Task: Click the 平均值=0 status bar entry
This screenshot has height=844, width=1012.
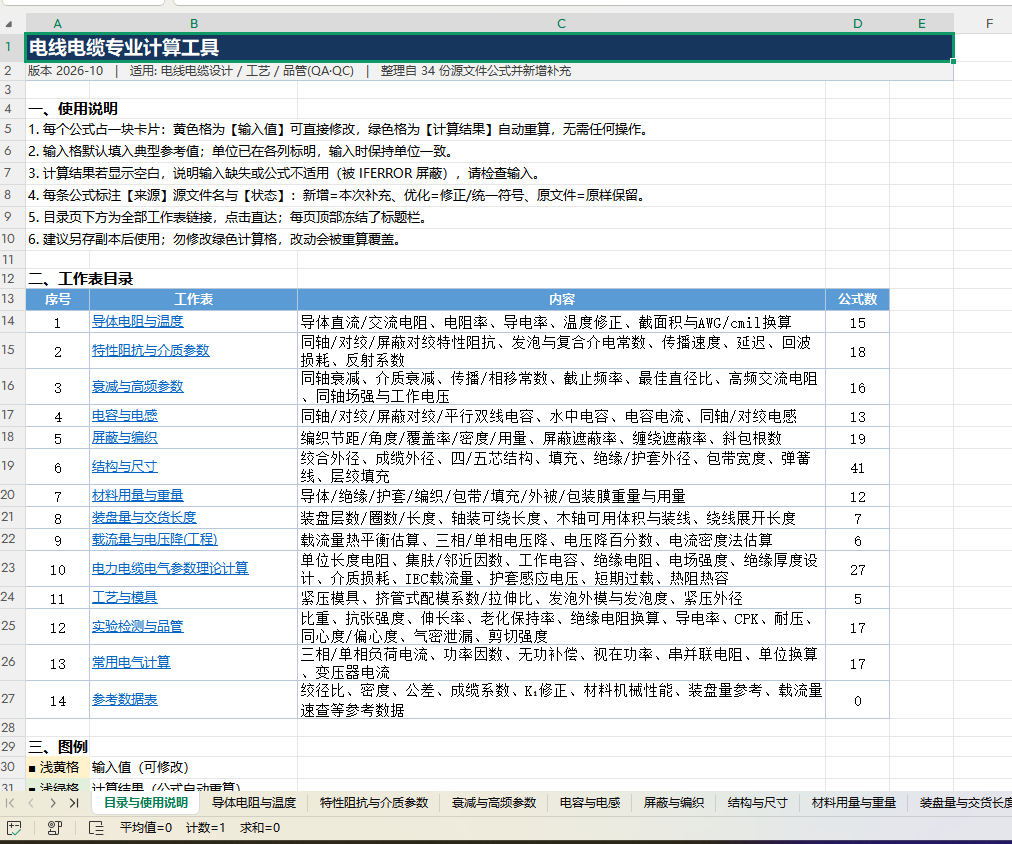Action: (146, 828)
